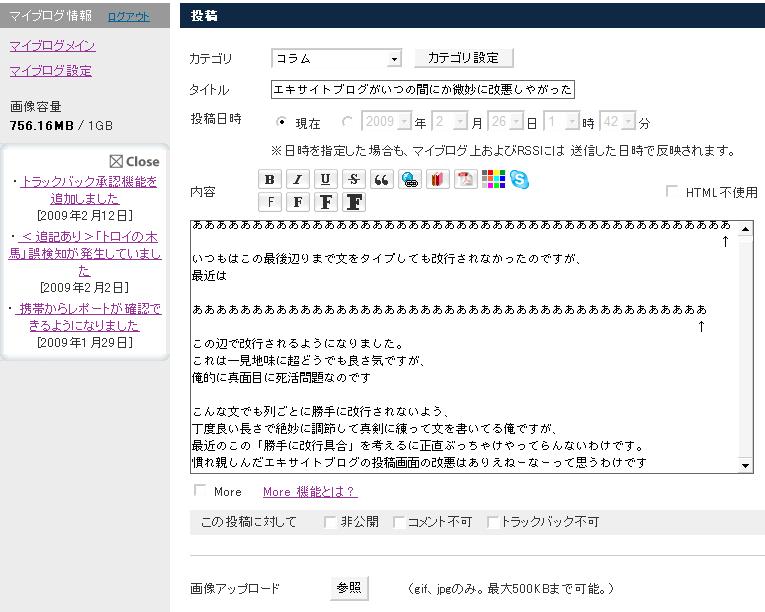The height and width of the screenshot is (612, 765).
Task: Click the 参照 browse button for image upload
Action: [x=349, y=588]
